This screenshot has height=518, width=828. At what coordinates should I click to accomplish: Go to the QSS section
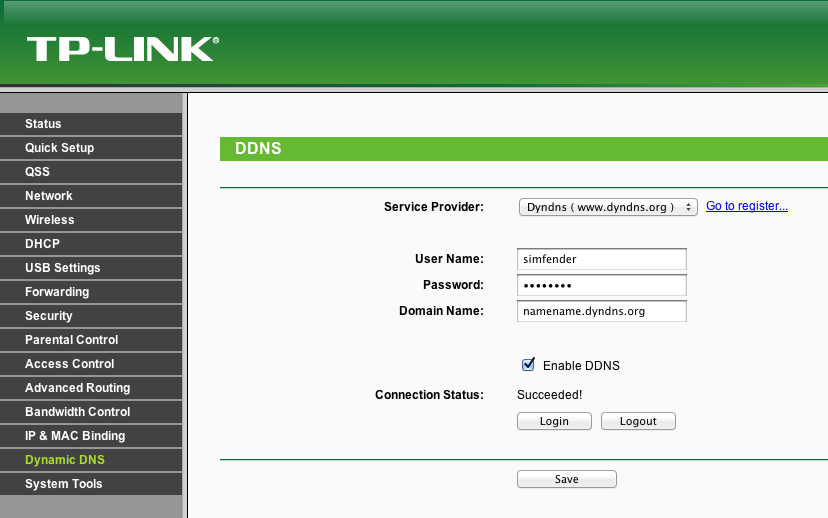(91, 172)
